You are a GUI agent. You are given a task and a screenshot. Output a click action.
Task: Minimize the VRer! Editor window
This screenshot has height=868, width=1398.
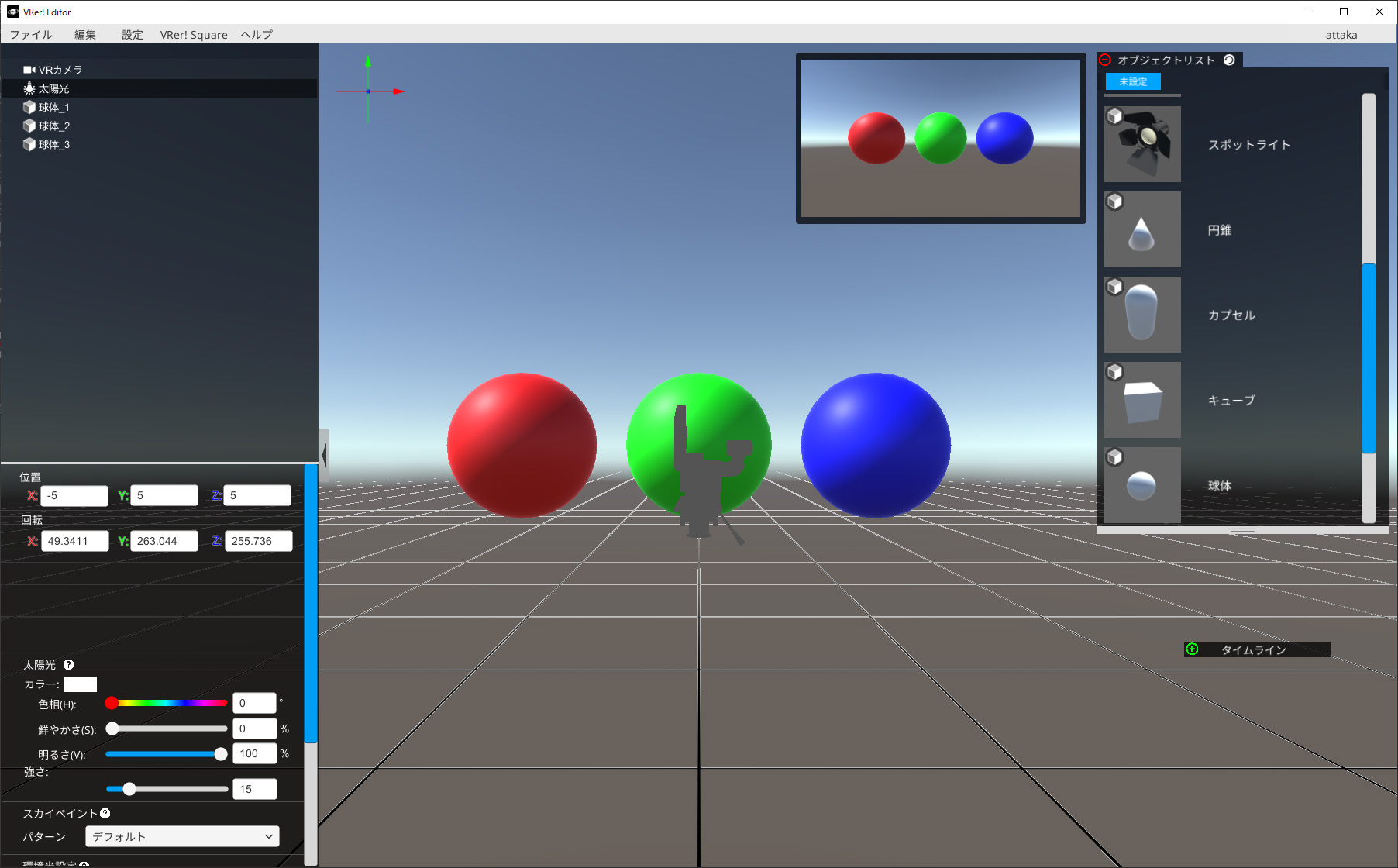1309,12
